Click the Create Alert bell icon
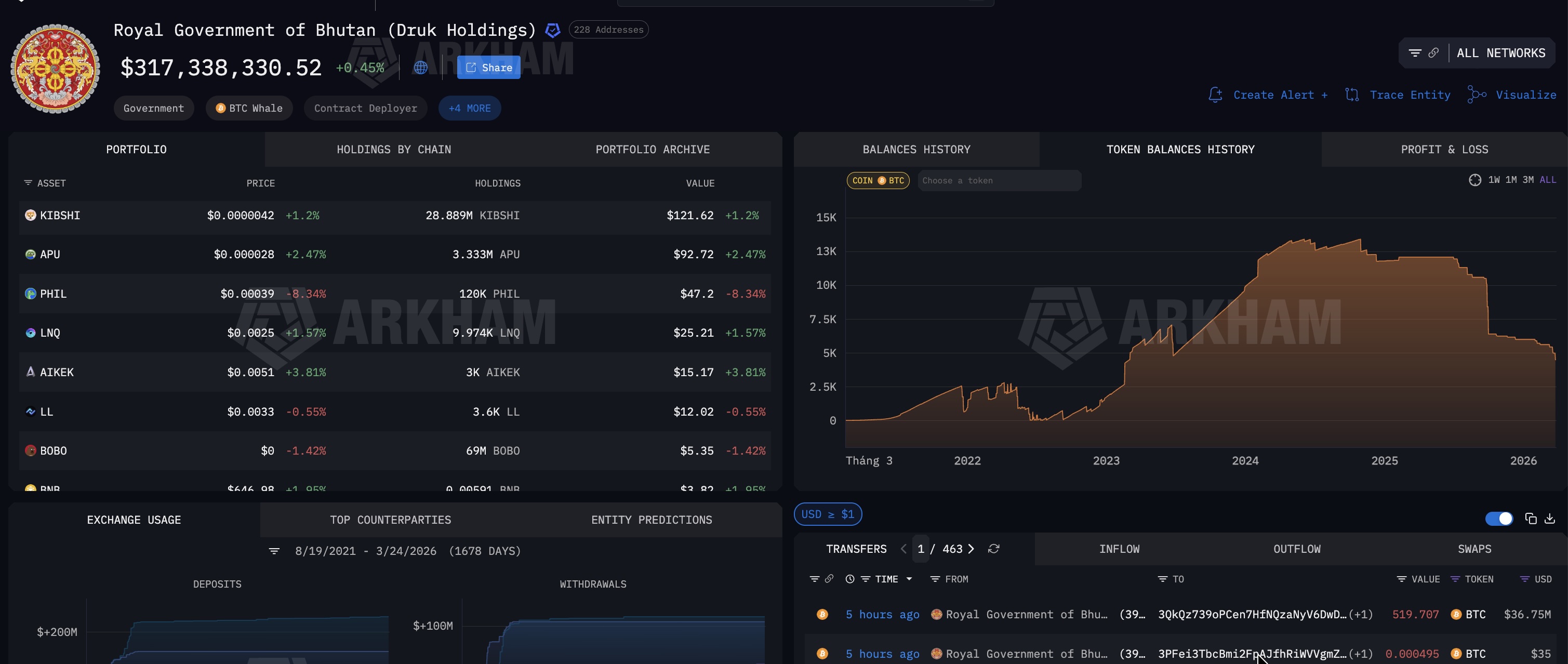 tap(1216, 95)
